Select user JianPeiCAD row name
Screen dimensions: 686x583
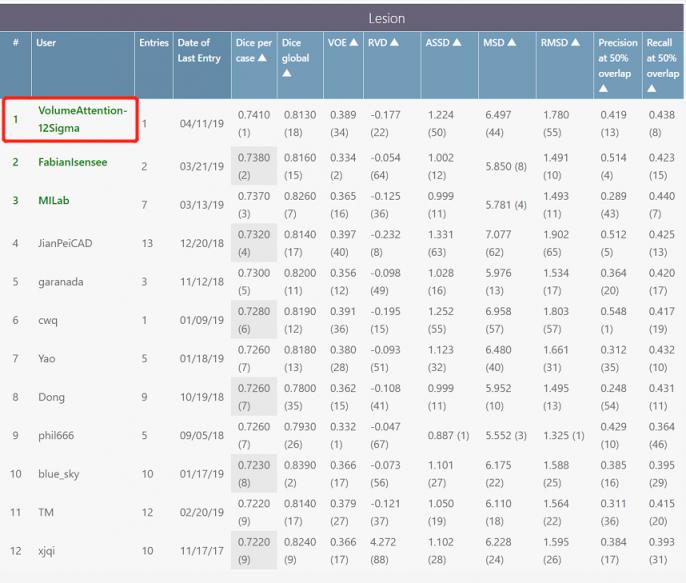tap(65, 243)
